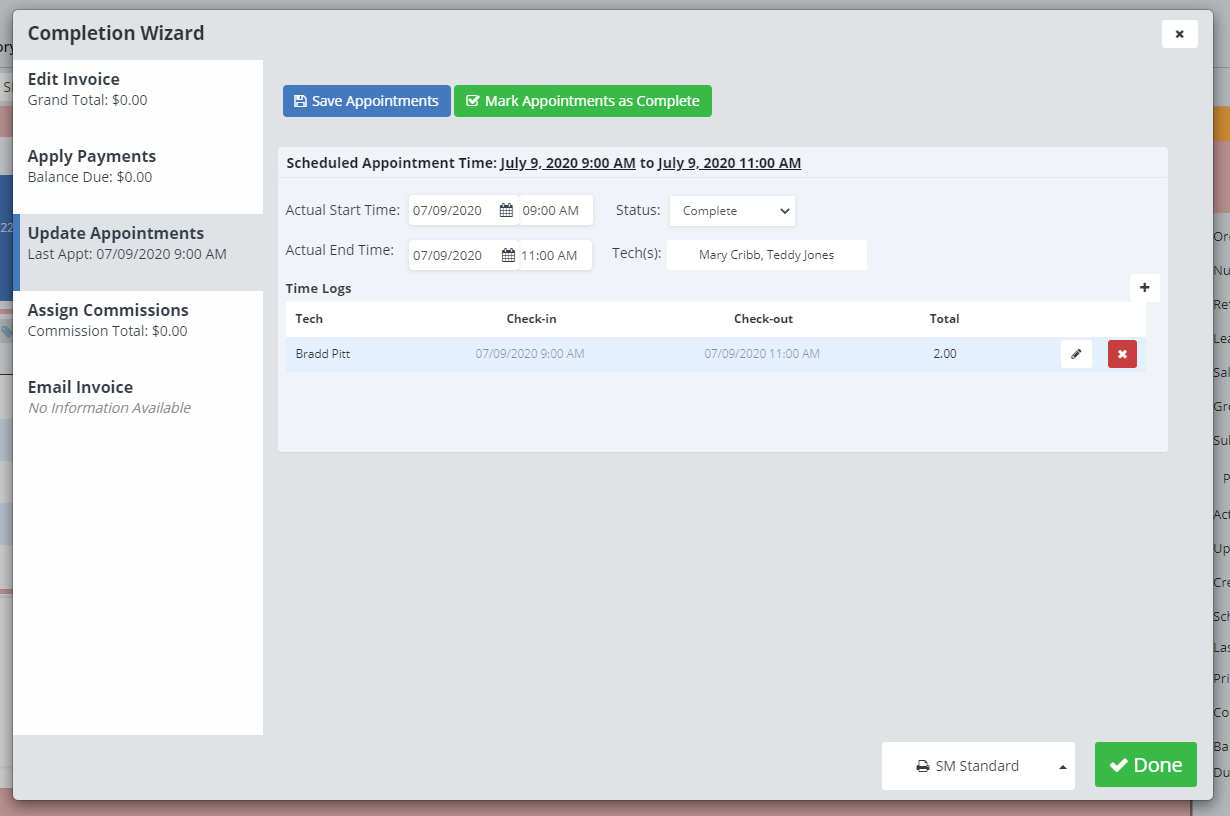The image size is (1230, 816).
Task: Open calendar picker for Actual End Time
Action: click(507, 255)
